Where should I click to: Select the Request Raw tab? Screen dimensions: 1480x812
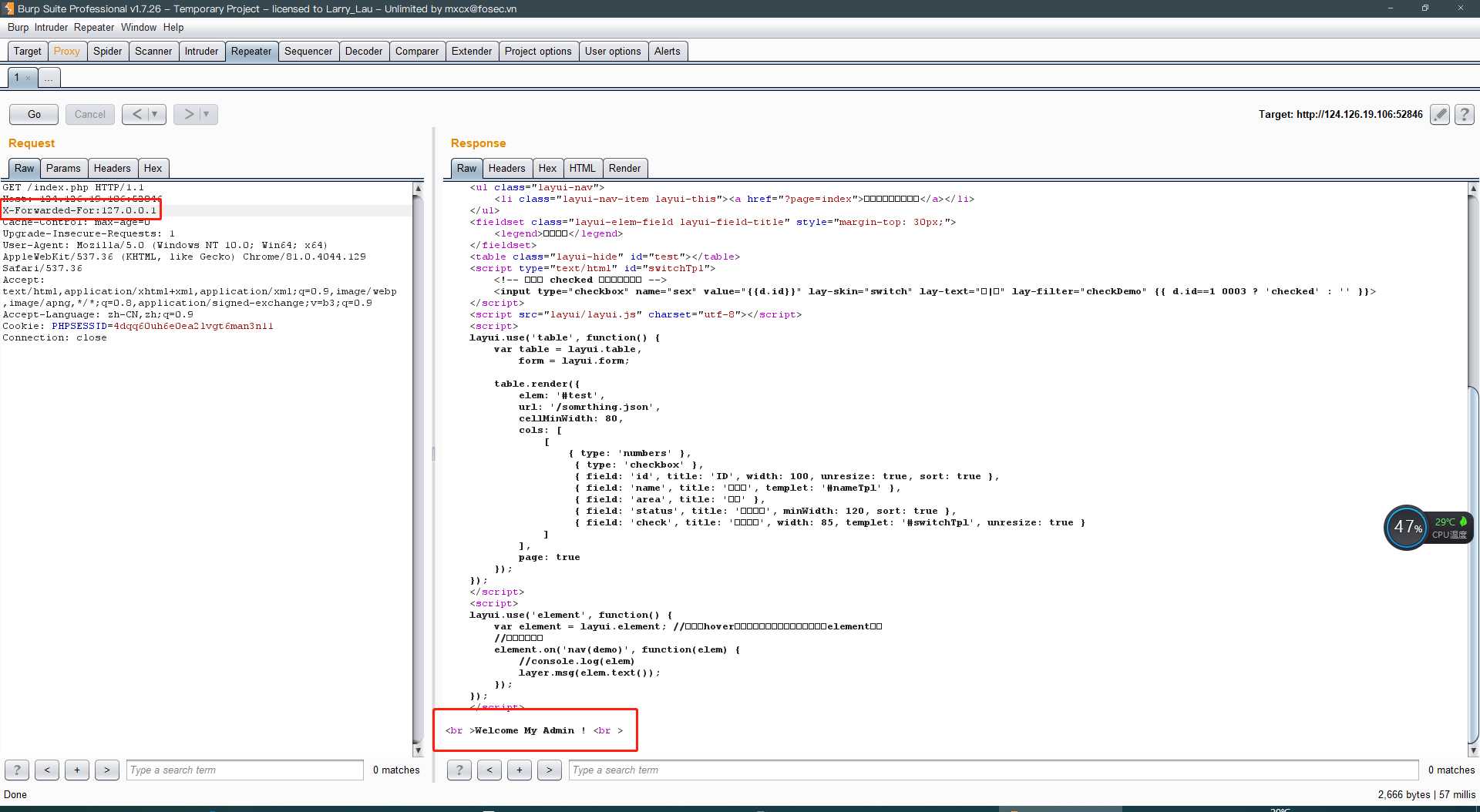(25, 168)
